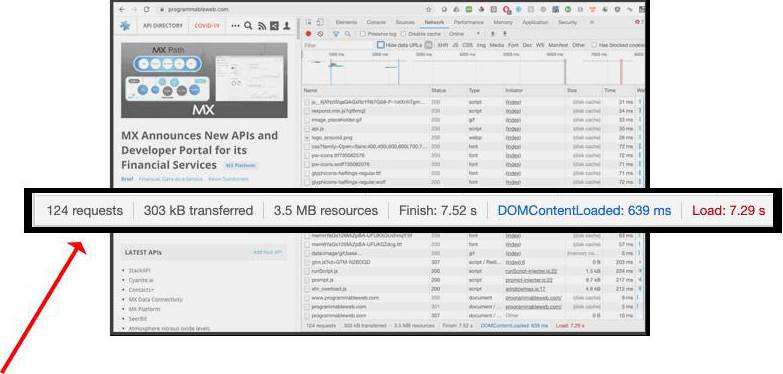Viewport: 783px width, 374px height.
Task: Filter requests by CSS type
Action: tap(467, 45)
